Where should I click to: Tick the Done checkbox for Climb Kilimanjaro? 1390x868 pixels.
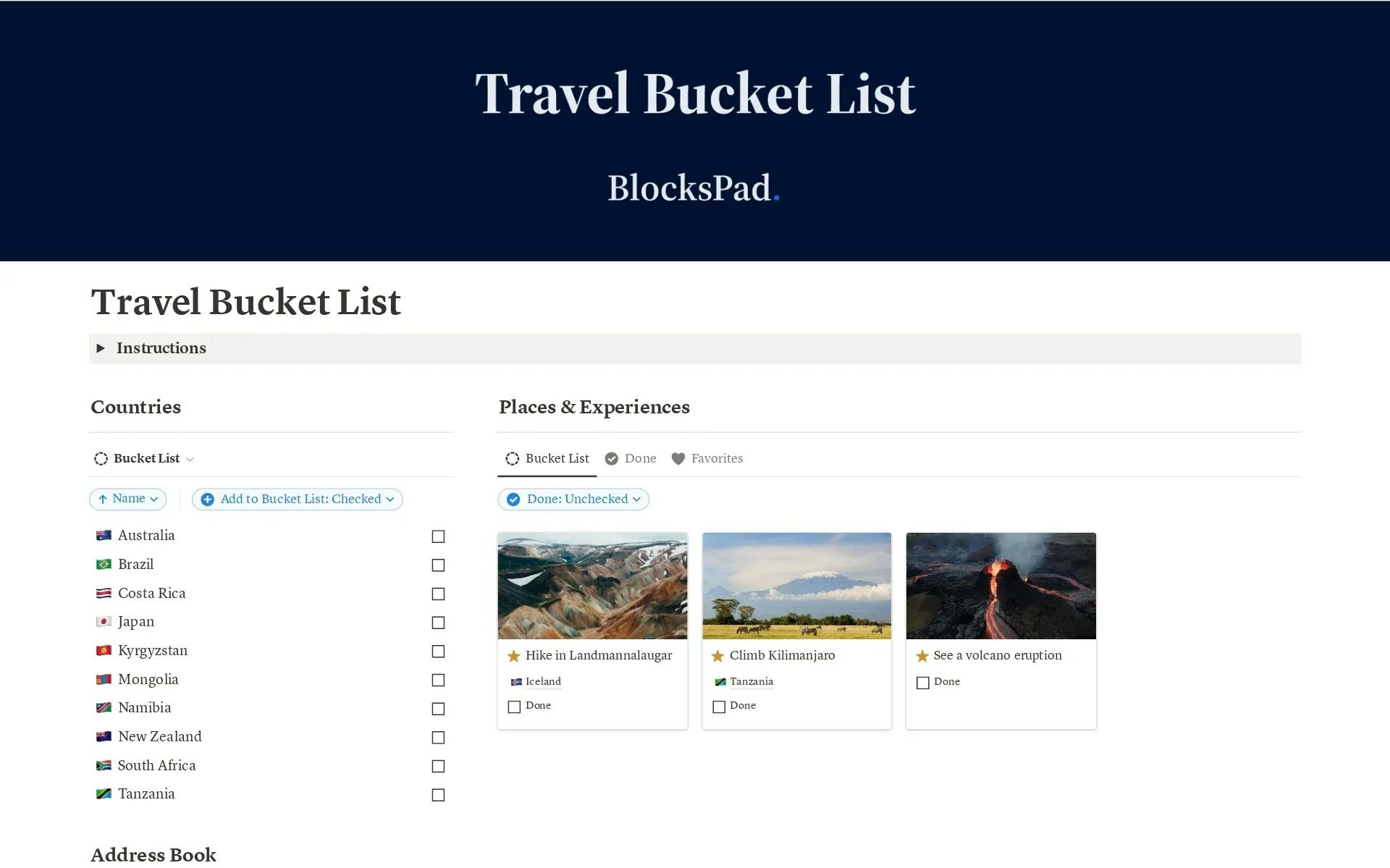pyautogui.click(x=719, y=707)
